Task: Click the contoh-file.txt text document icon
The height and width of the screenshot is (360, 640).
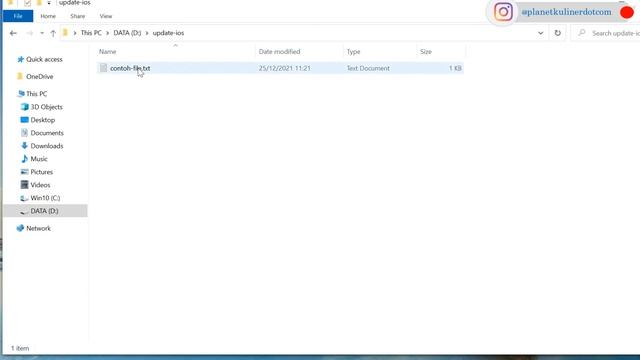Action: tap(103, 68)
